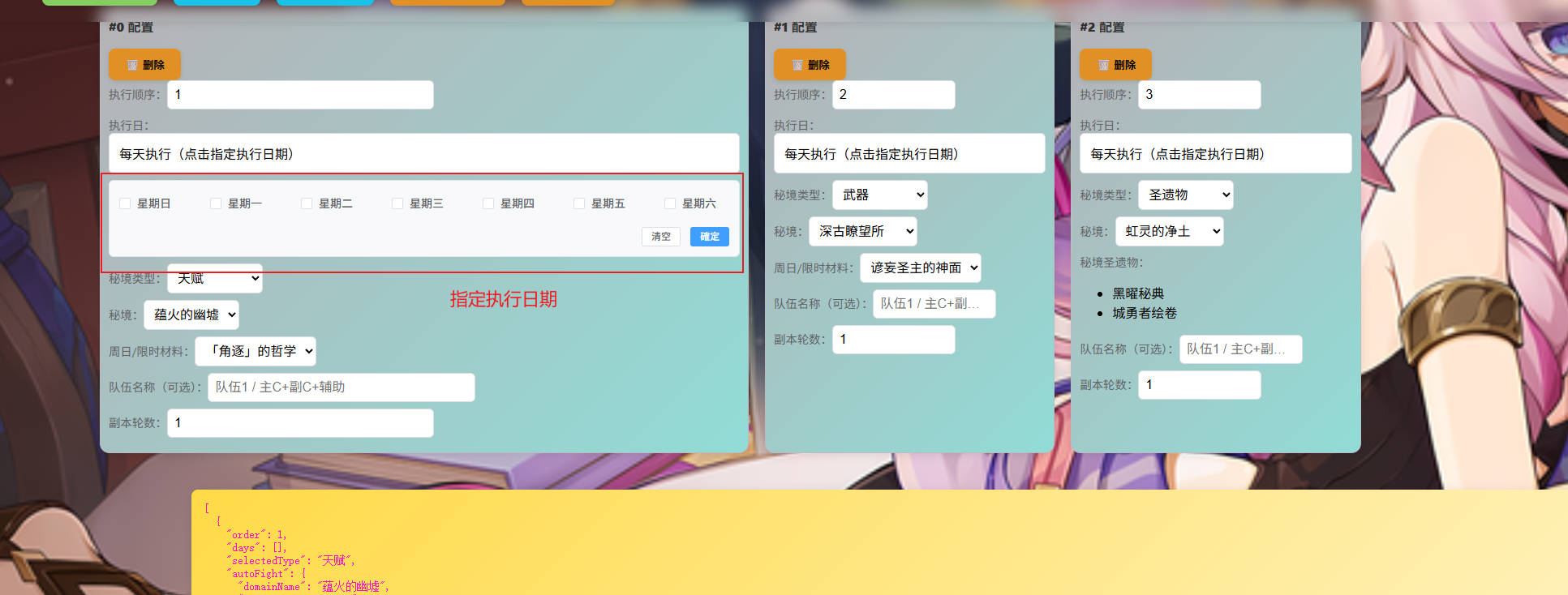The height and width of the screenshot is (595, 1568).
Task: Click the trash icon in #0 配置 delete button
Action: [132, 65]
